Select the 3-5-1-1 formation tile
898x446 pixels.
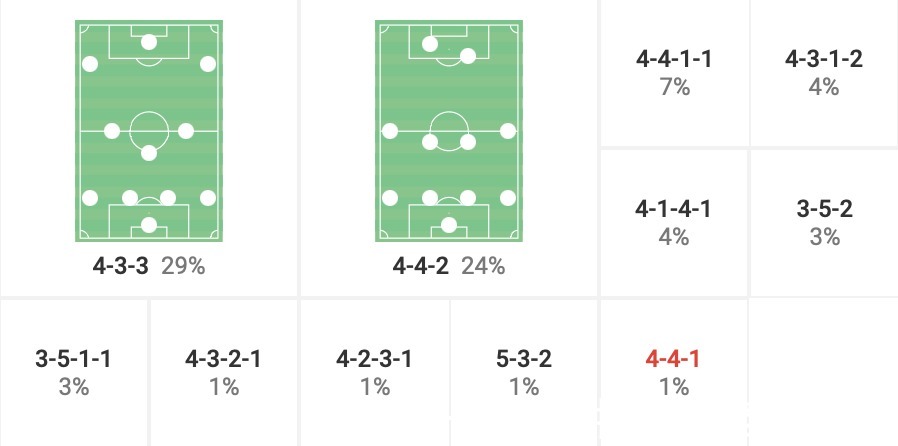click(x=74, y=371)
